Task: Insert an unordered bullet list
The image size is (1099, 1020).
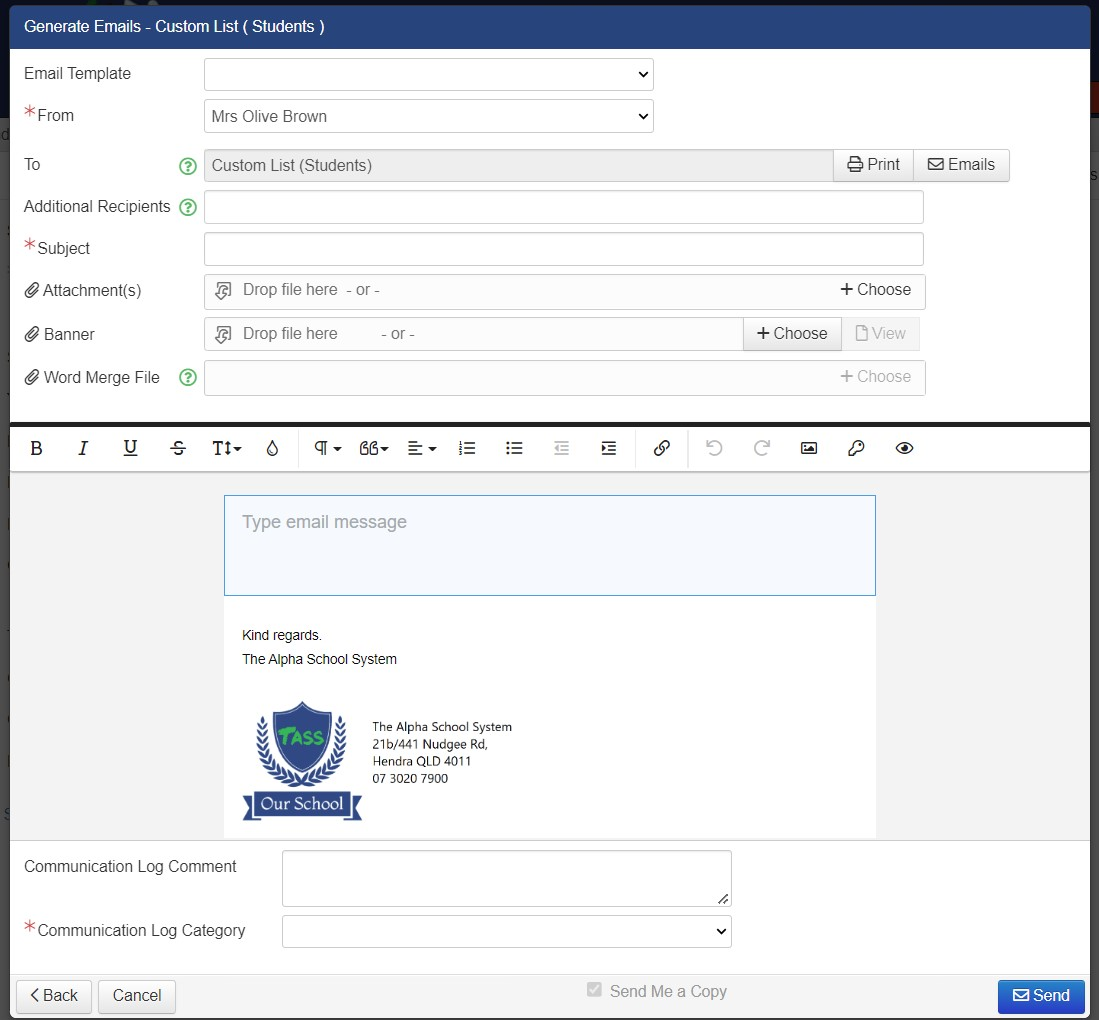Action: tap(514, 449)
